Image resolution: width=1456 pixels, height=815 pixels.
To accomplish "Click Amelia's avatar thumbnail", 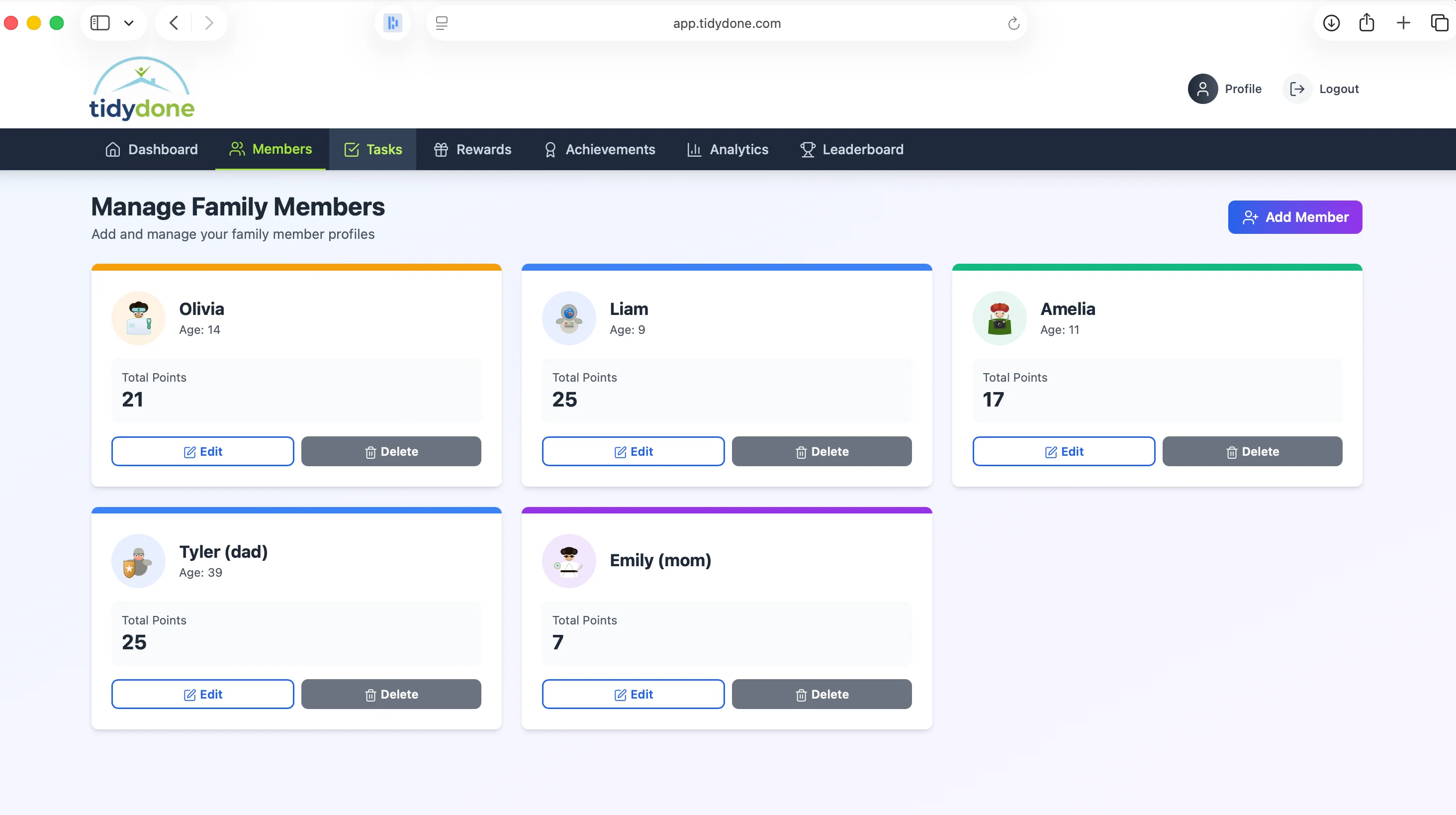I will [1000, 318].
